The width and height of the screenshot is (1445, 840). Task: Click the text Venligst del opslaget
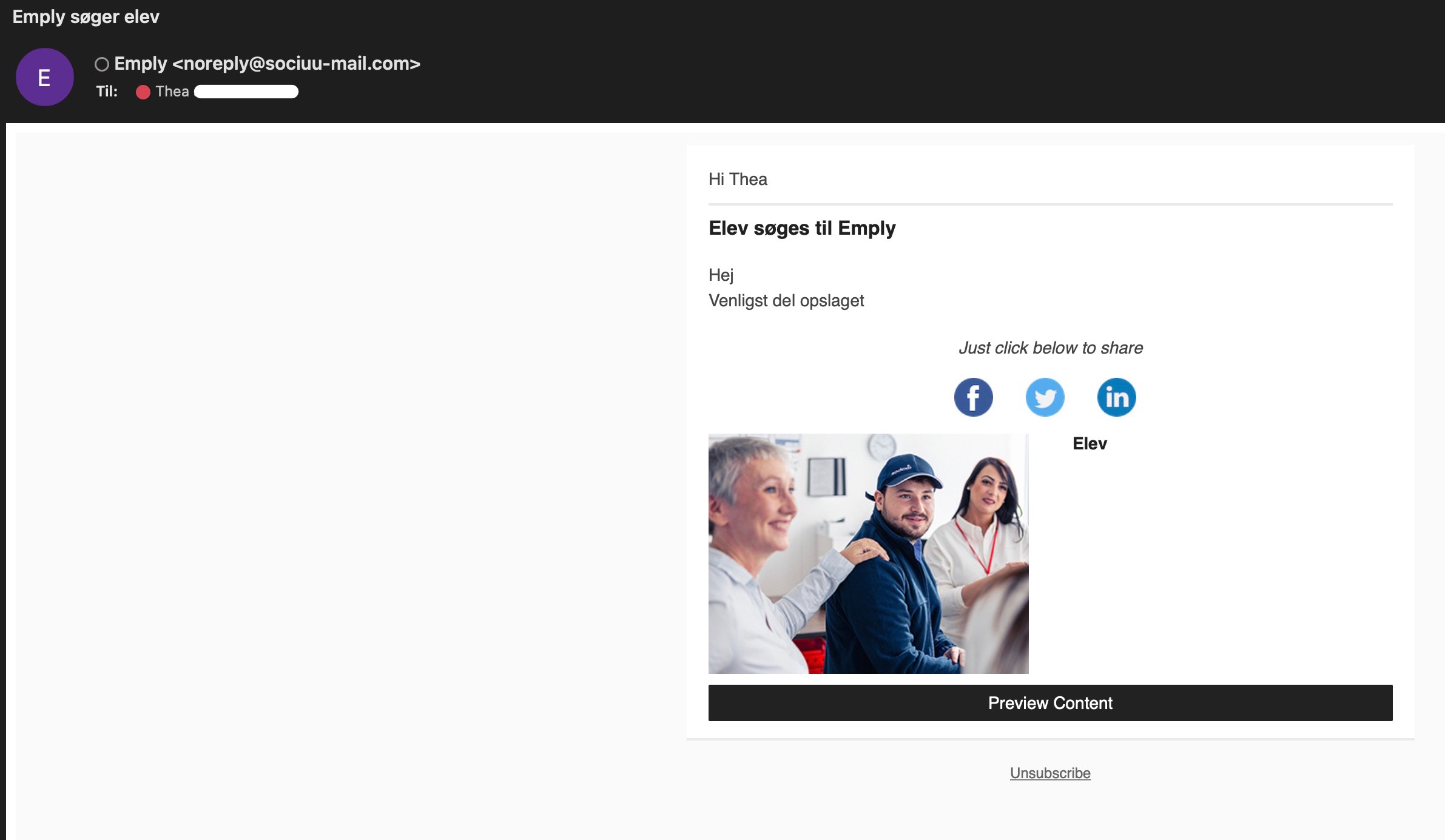786,301
